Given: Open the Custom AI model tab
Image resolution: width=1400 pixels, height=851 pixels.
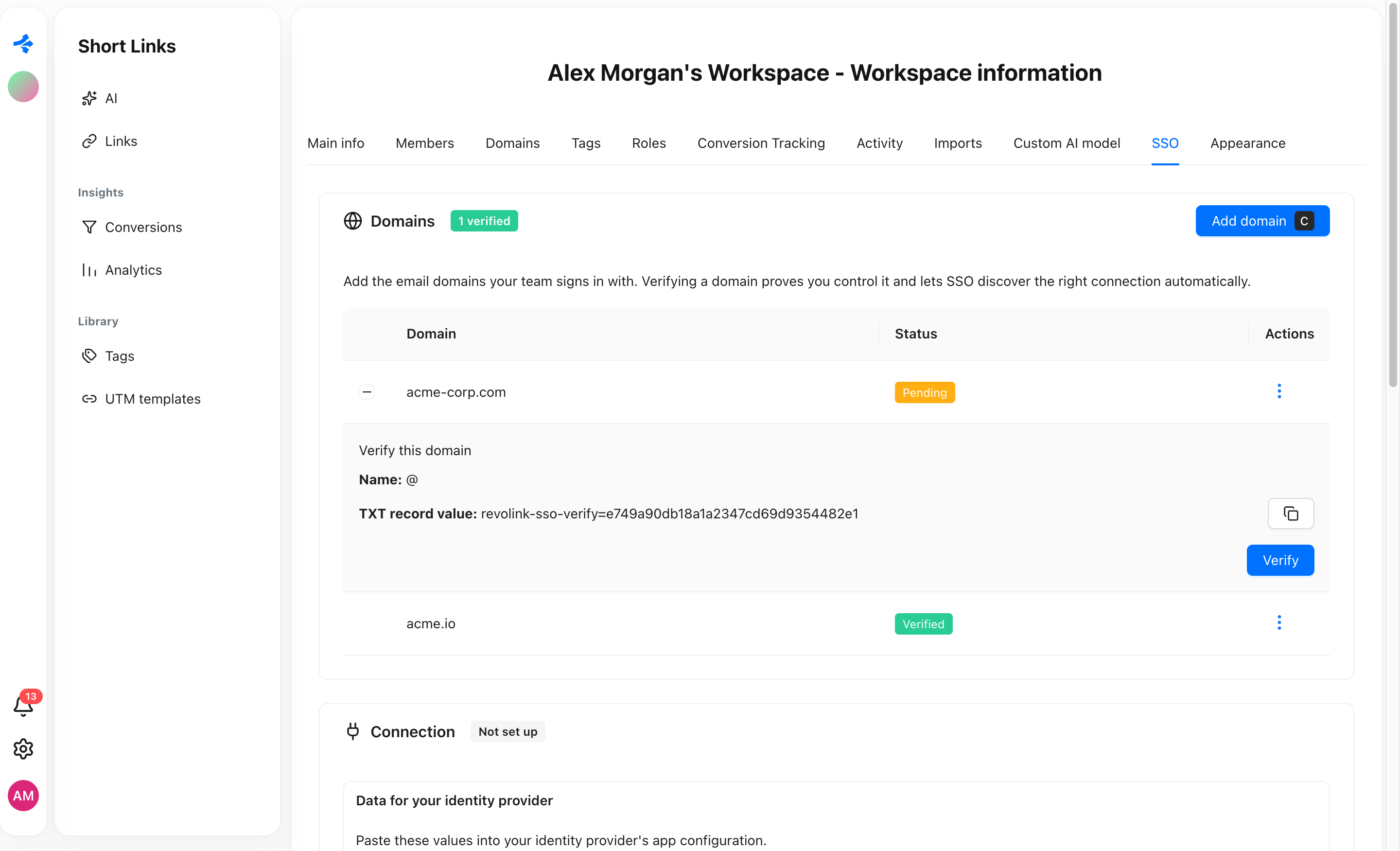Looking at the screenshot, I should coord(1067,143).
